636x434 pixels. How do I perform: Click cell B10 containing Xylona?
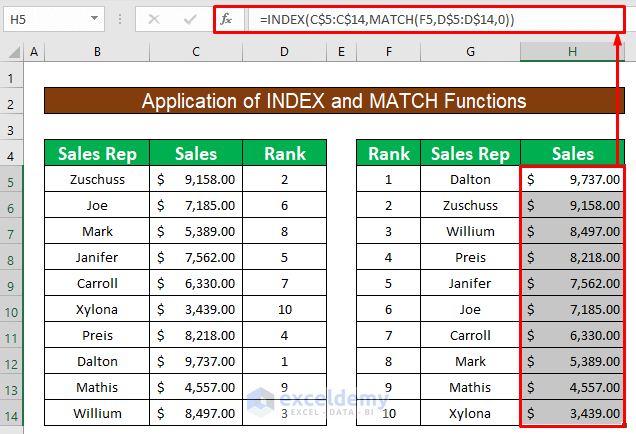click(97, 309)
